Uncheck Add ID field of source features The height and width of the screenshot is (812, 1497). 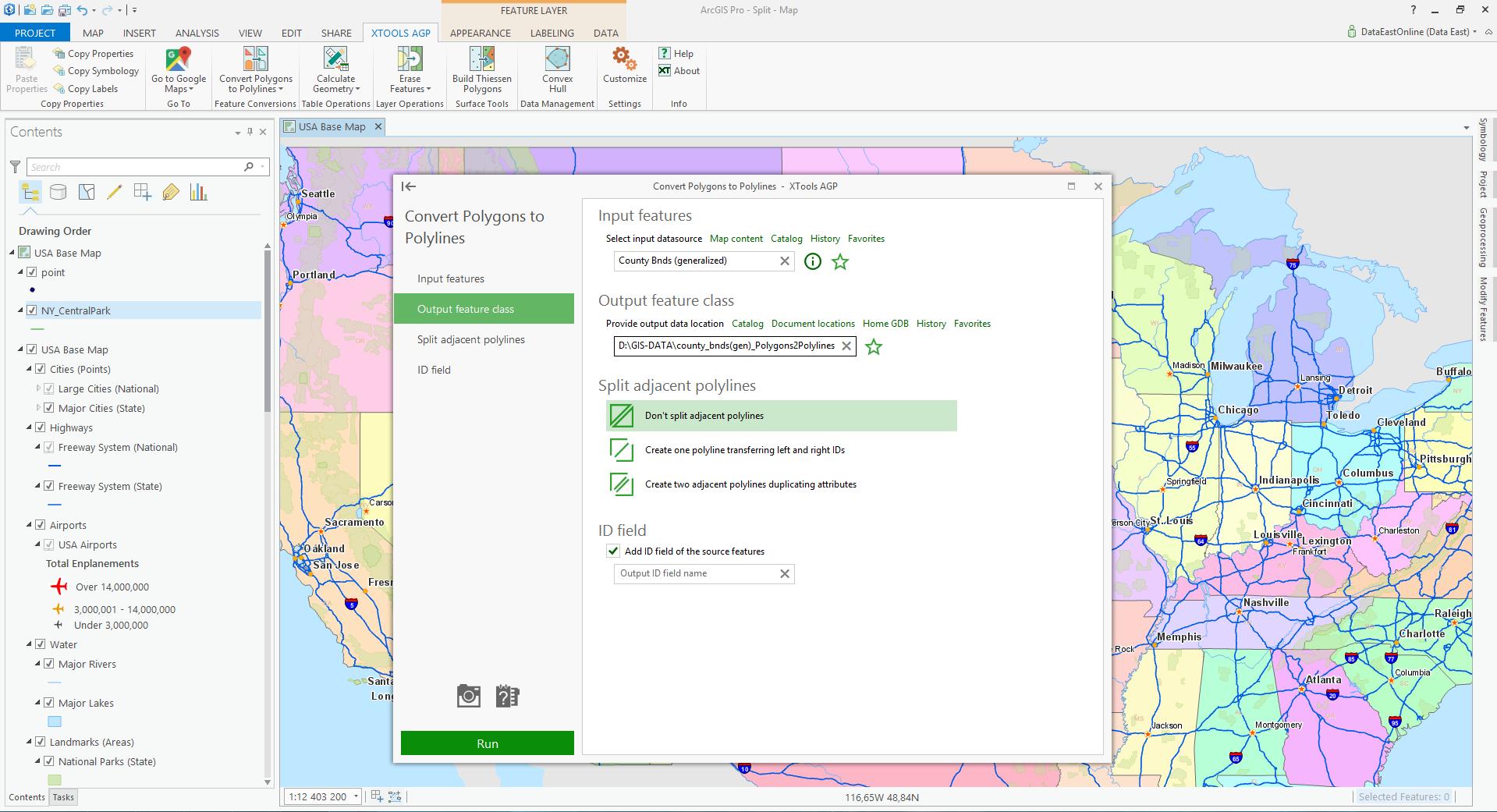tap(614, 551)
